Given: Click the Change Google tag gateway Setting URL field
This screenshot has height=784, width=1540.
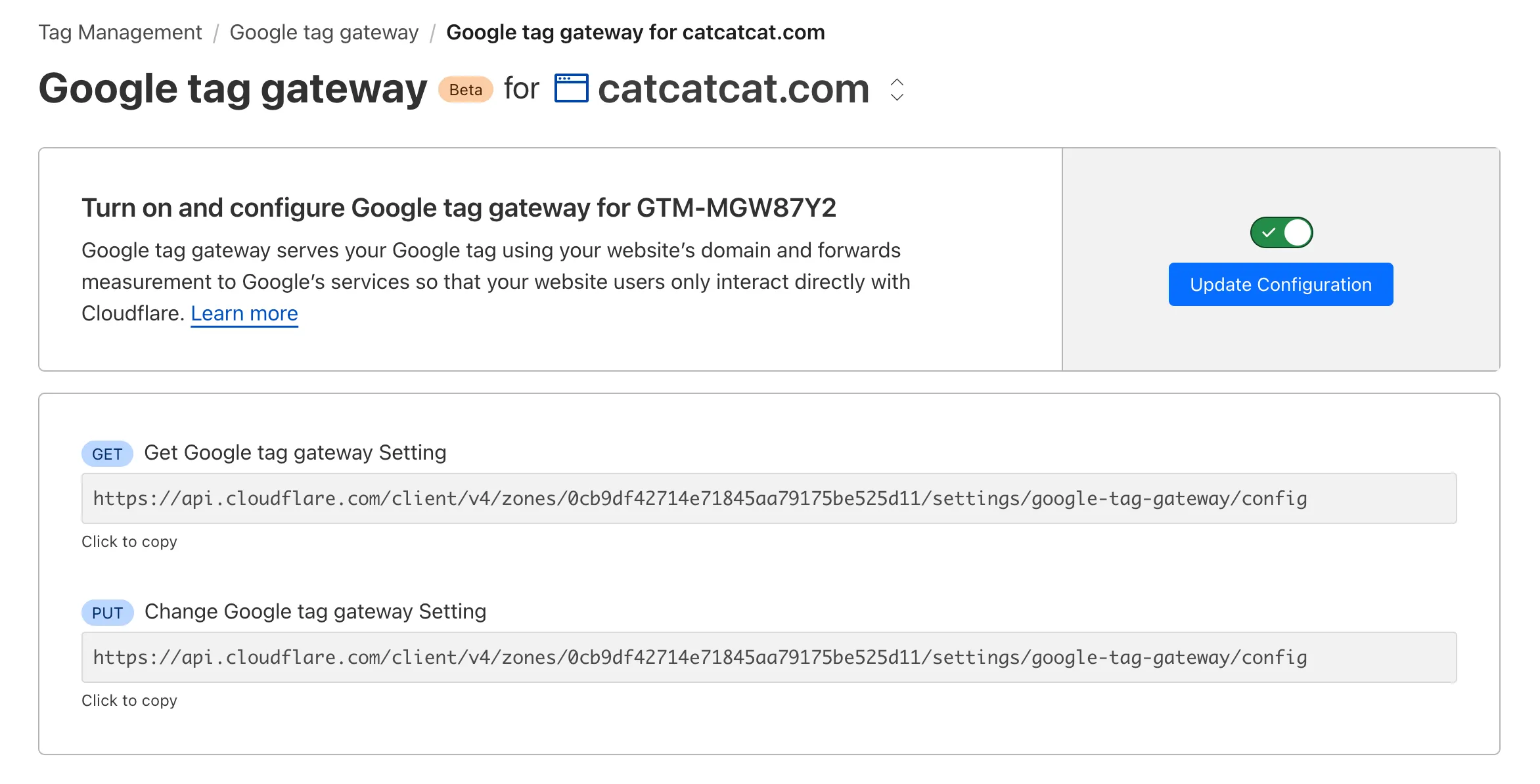Looking at the screenshot, I should click(x=769, y=657).
